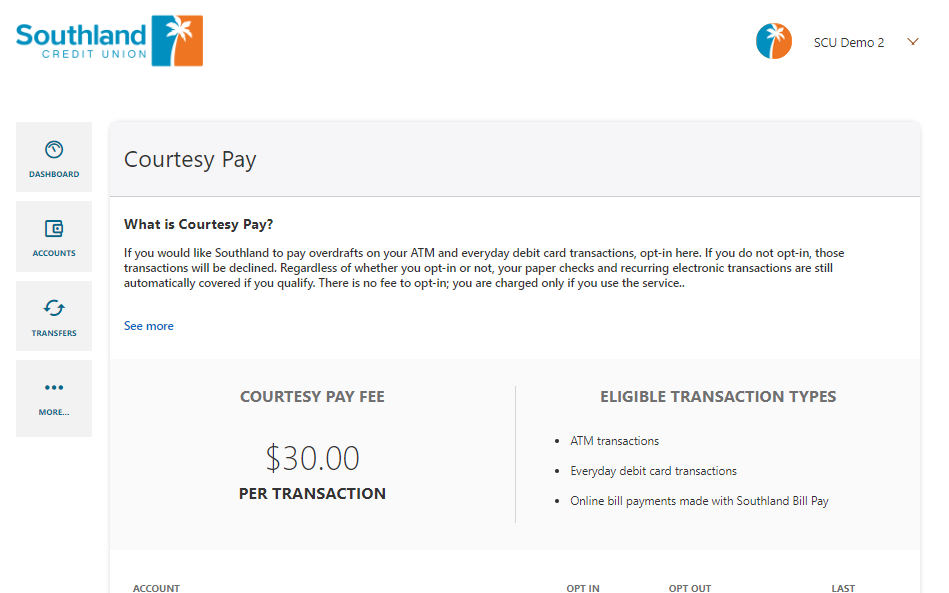Select the Accounts wallet icon
Screen dimensions: 949x593
click(x=54, y=228)
